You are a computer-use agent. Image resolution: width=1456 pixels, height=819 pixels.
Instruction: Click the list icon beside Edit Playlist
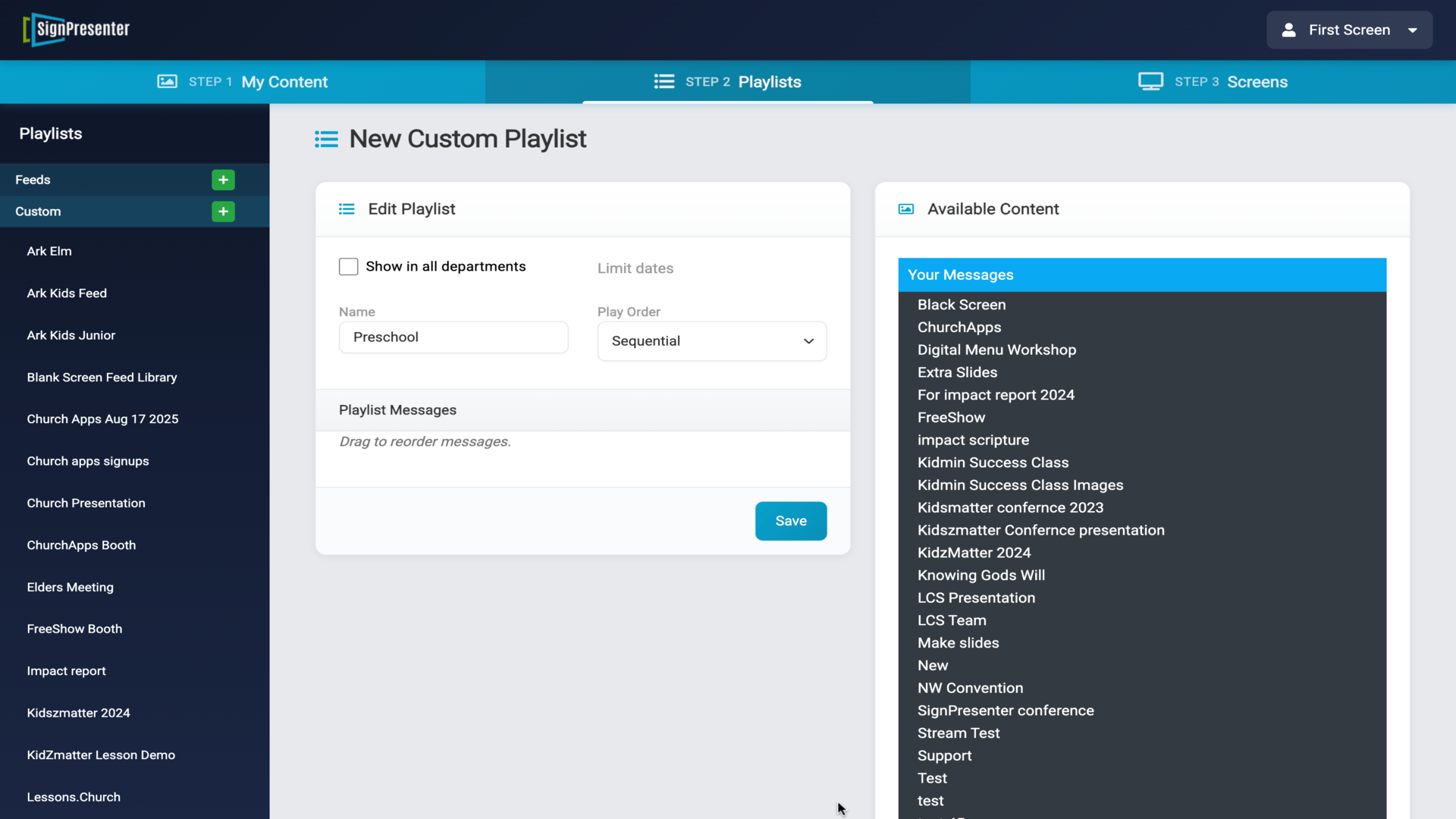click(x=347, y=209)
